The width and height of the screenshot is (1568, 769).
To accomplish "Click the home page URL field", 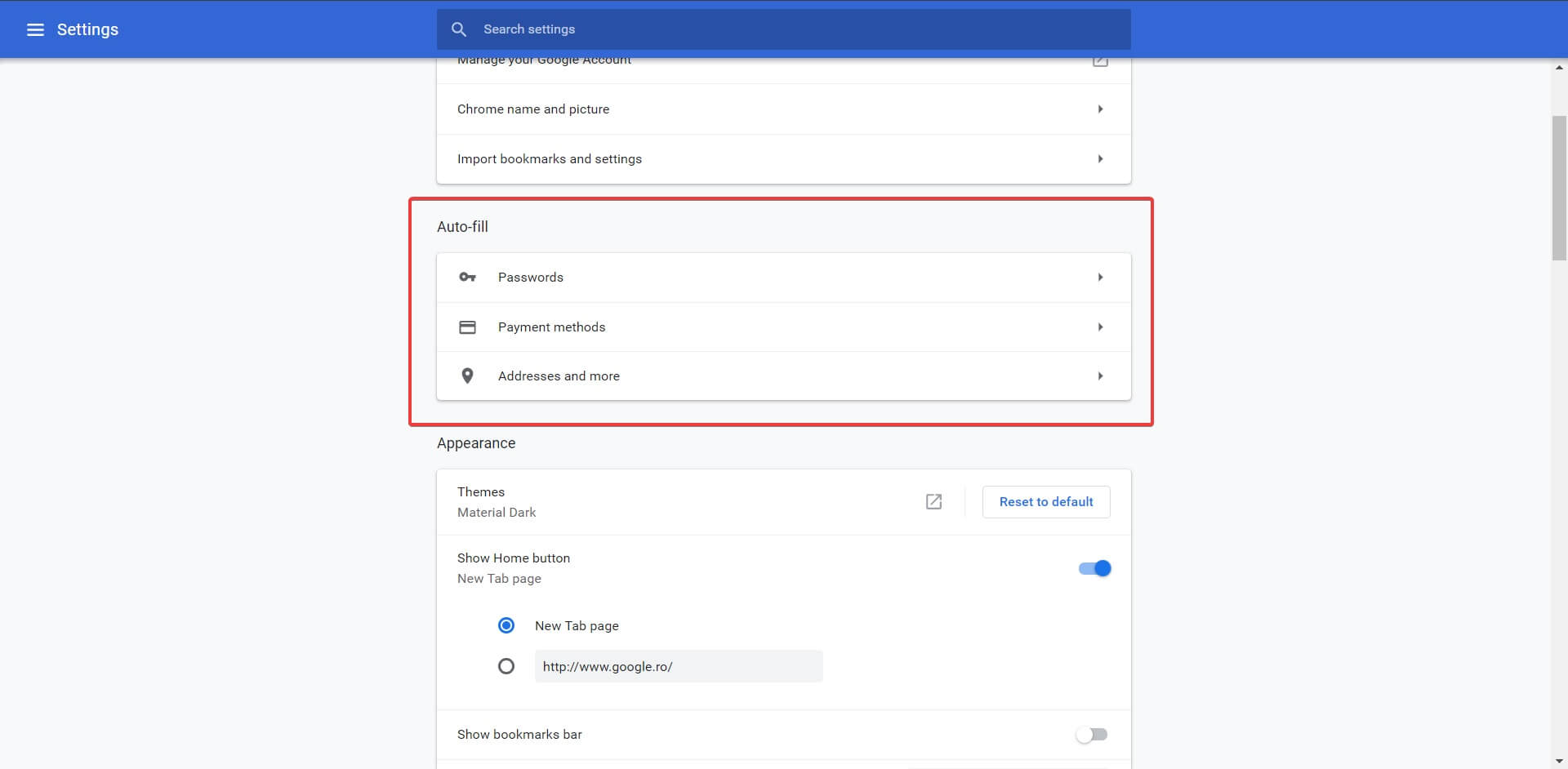I will click(x=679, y=666).
